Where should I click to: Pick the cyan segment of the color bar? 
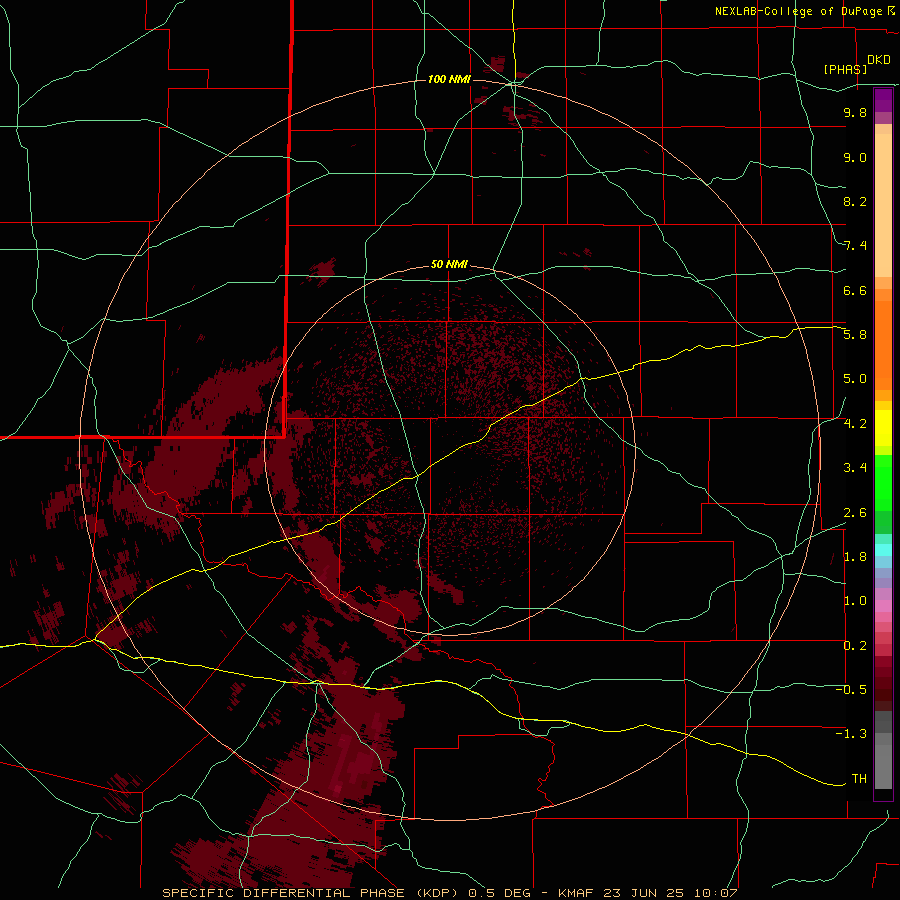click(883, 550)
